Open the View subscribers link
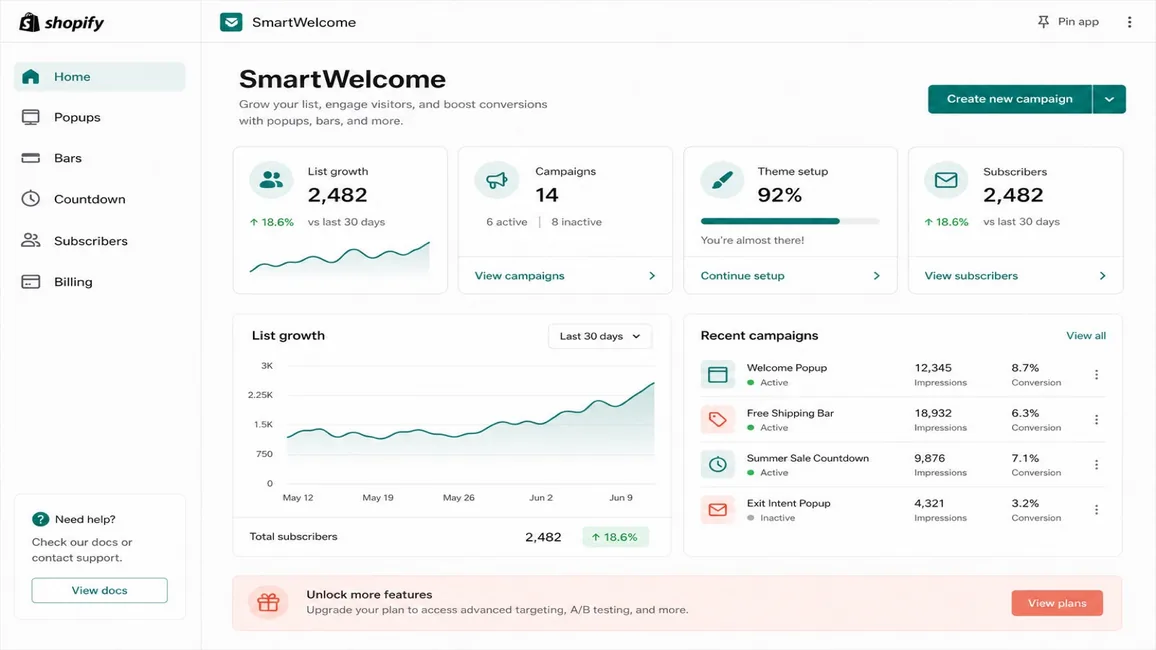This screenshot has width=1156, height=650. 971,276
